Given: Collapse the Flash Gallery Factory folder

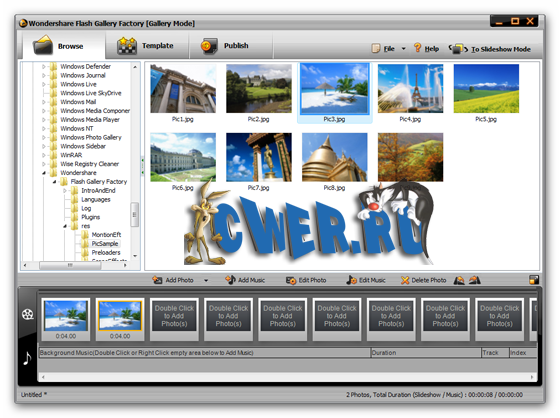Looking at the screenshot, I should click(x=54, y=182).
